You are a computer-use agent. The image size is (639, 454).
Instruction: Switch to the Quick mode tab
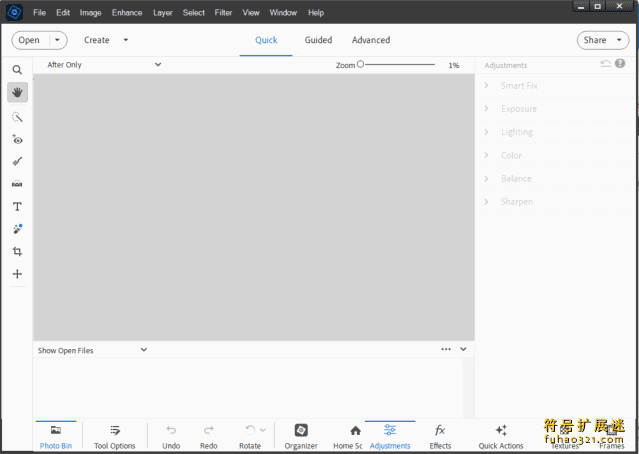click(266, 40)
